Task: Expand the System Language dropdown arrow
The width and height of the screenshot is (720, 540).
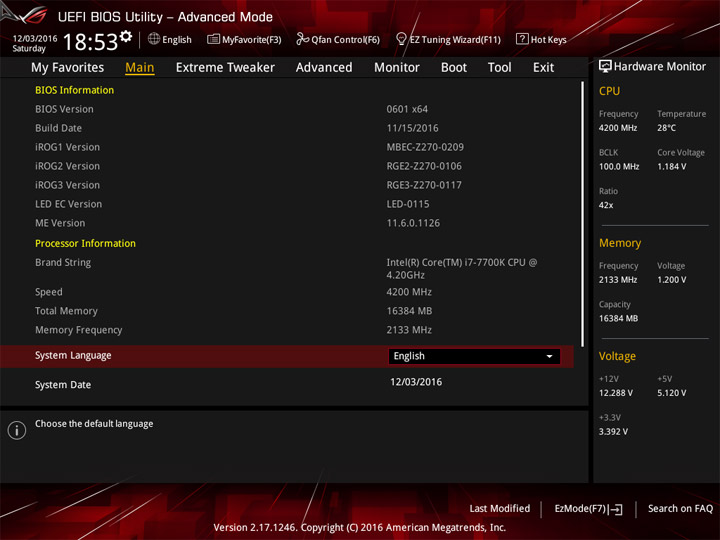Action: click(549, 356)
